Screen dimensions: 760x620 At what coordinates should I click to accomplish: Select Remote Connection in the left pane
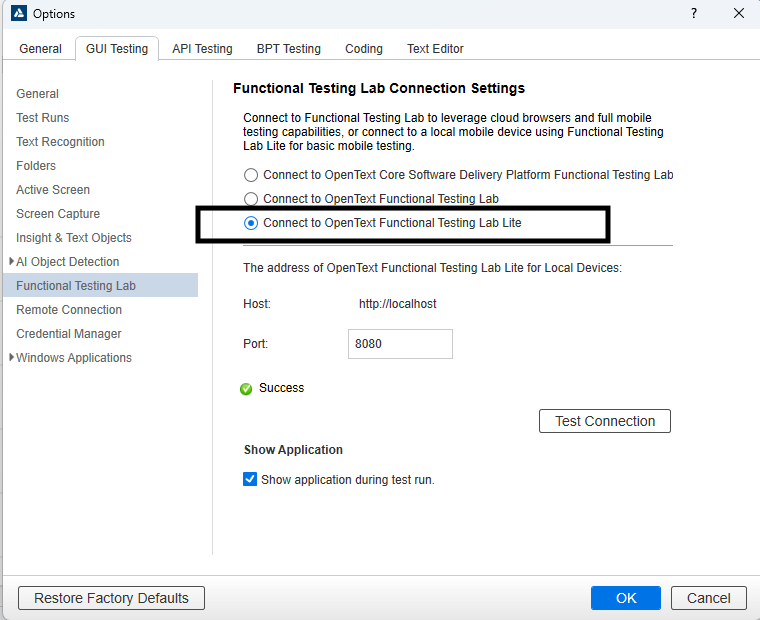click(69, 310)
